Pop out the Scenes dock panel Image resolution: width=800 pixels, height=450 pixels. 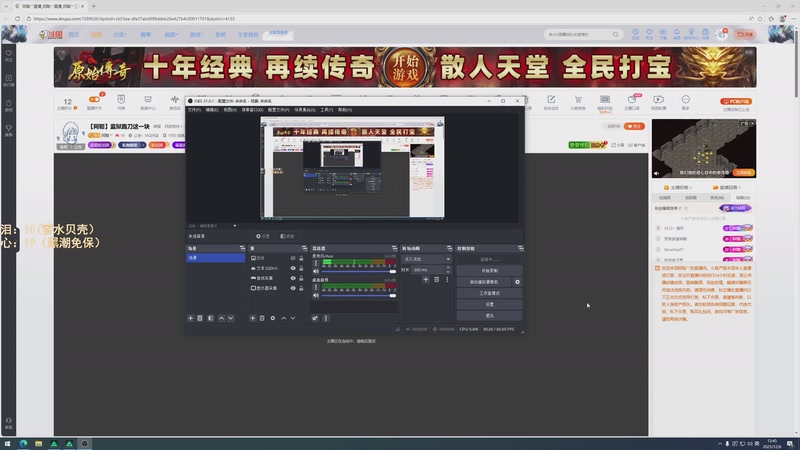tap(242, 248)
